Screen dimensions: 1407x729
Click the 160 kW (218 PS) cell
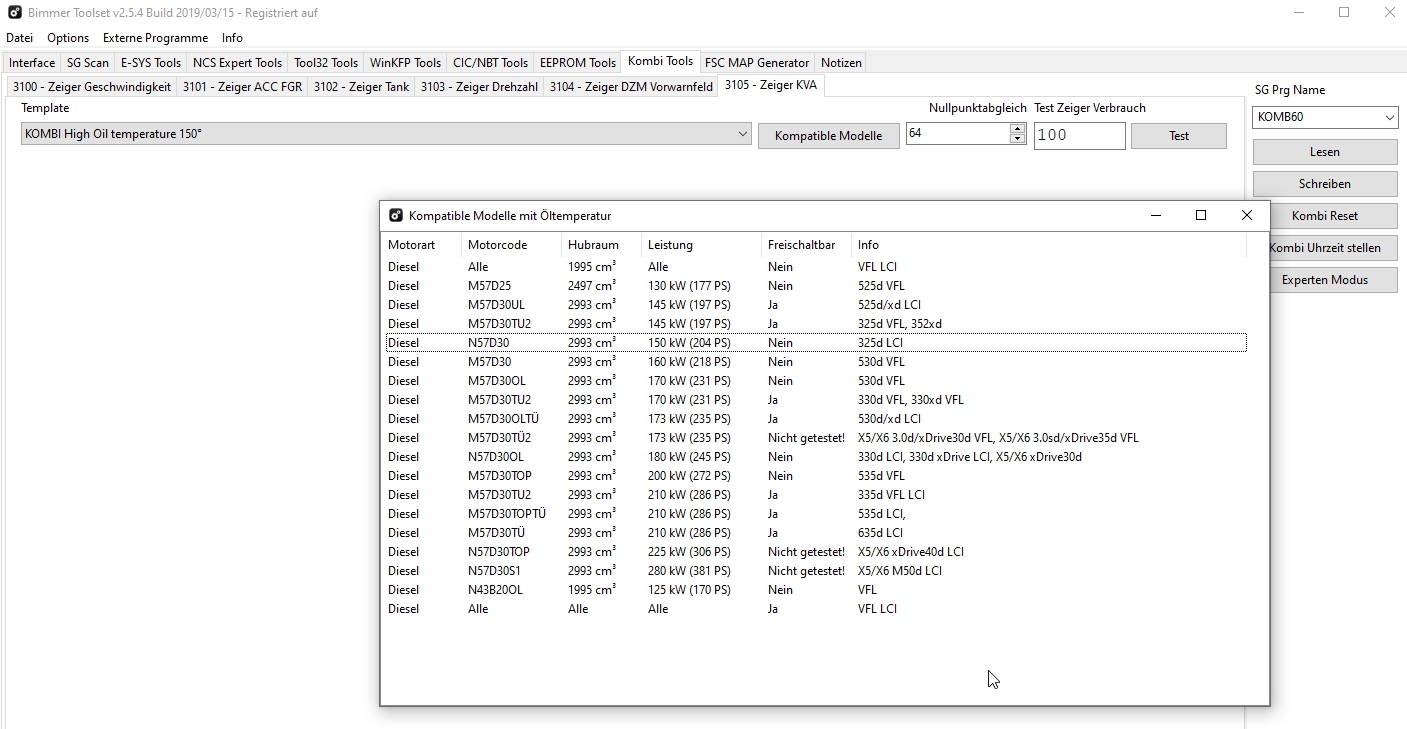[689, 362]
